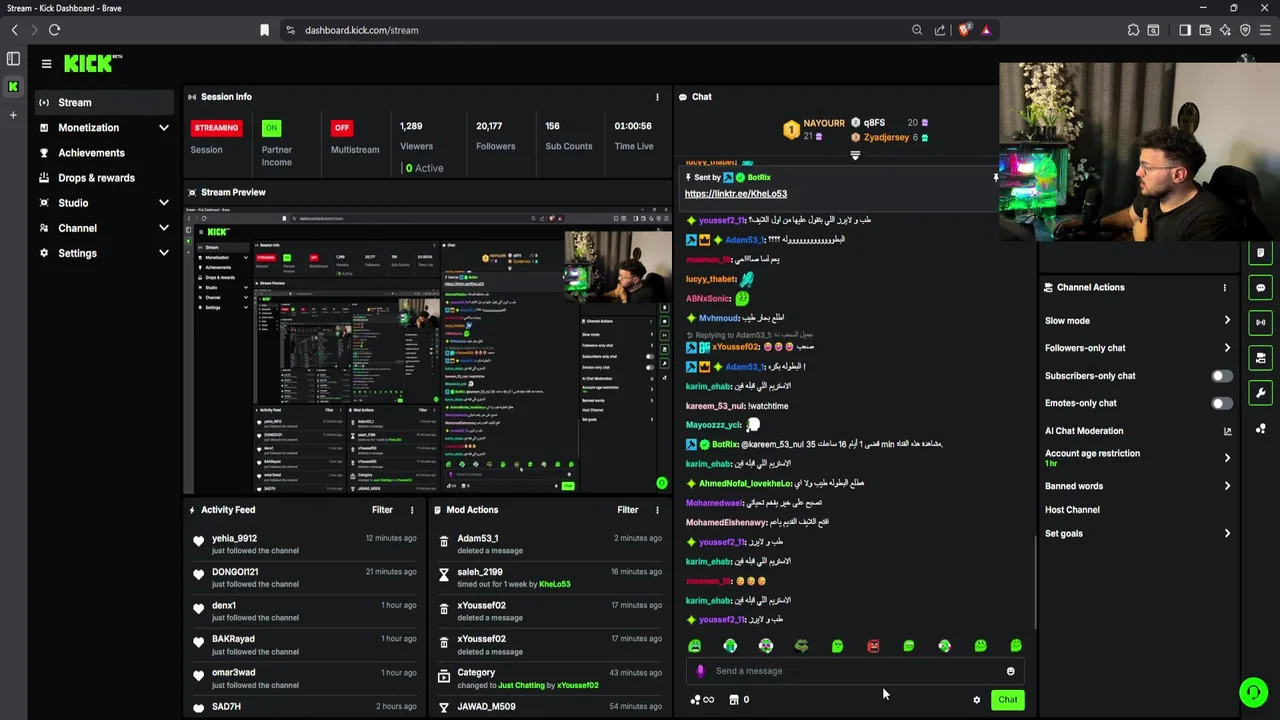Screen dimensions: 1280x720
Task: Select the first green emote in emote bar
Action: click(695, 646)
